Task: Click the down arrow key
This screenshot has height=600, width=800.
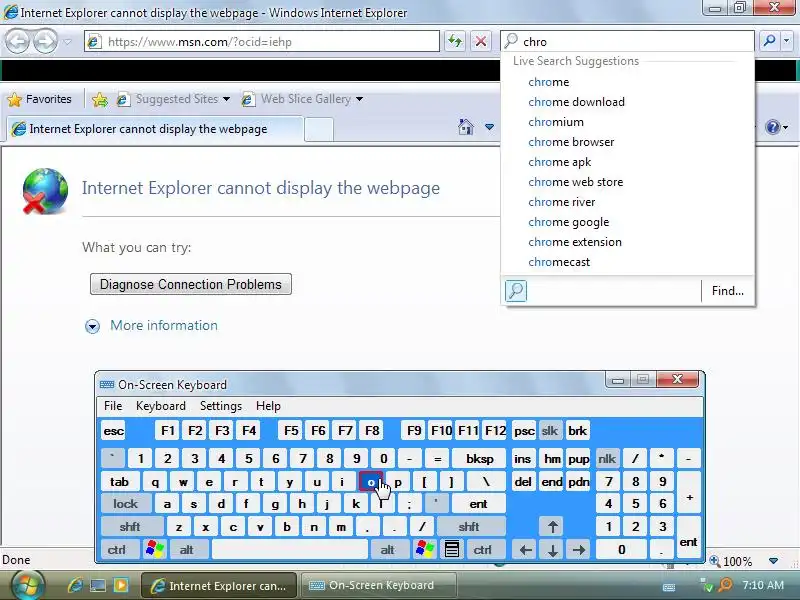Action: (553, 549)
